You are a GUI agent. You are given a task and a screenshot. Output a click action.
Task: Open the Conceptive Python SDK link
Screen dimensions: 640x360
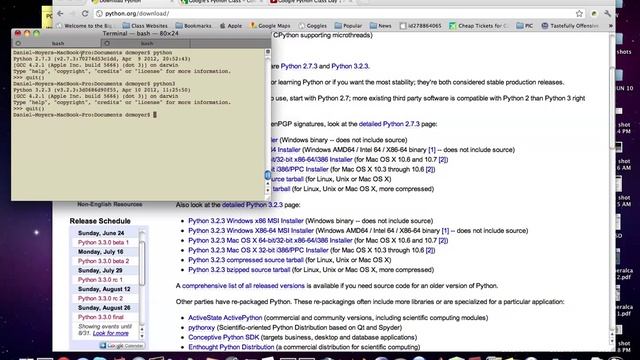[224, 337]
